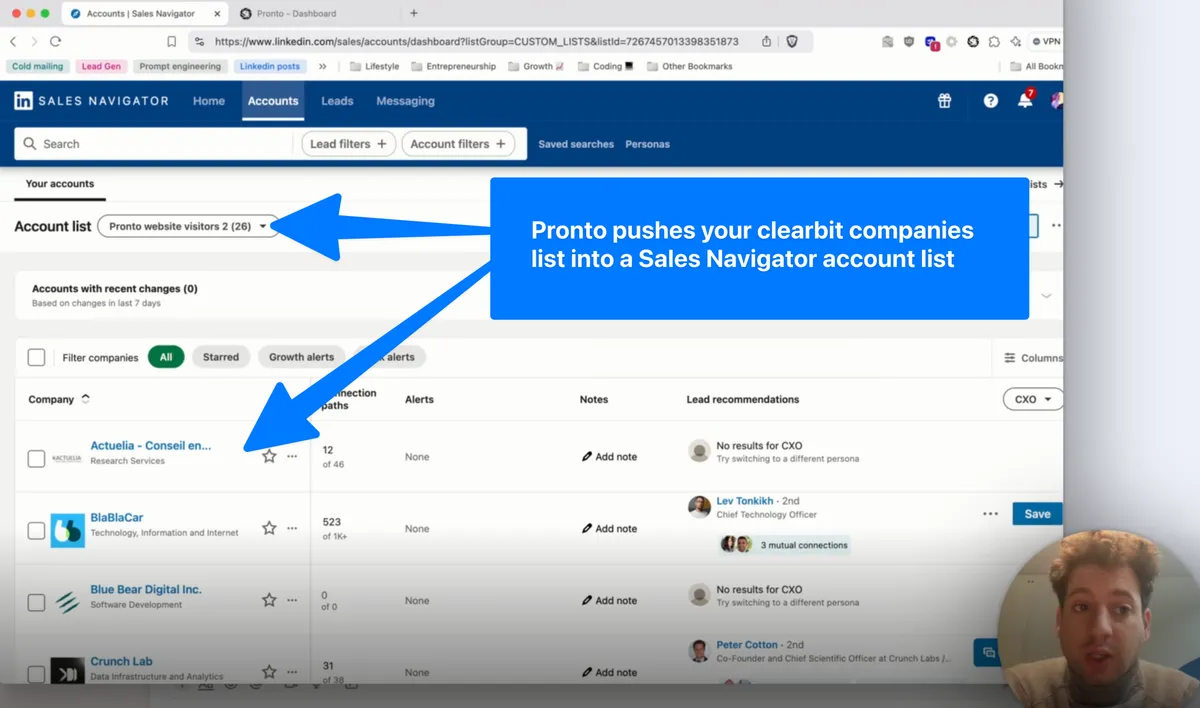1200x708 pixels.
Task: Add note to the Actuelia row
Action: 609,456
